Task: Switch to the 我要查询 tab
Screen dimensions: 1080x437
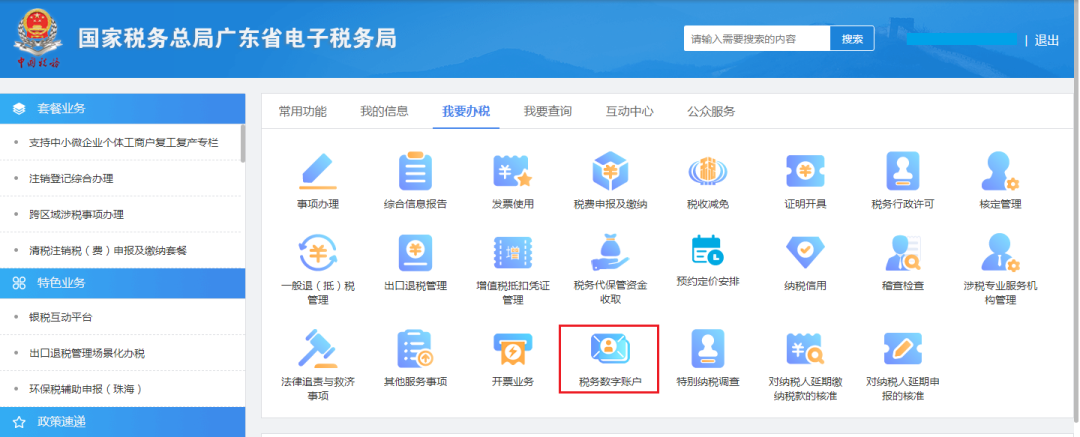Action: tap(548, 112)
